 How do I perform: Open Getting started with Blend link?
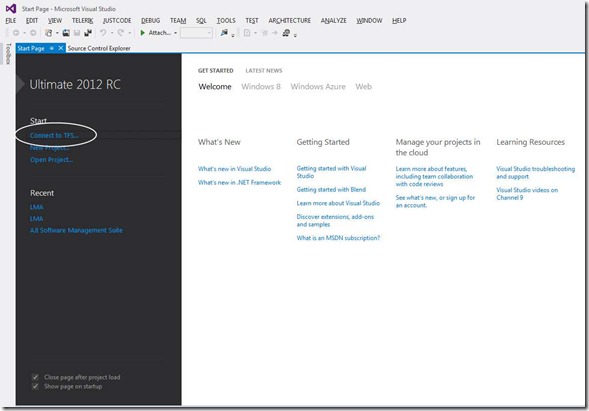coord(331,190)
